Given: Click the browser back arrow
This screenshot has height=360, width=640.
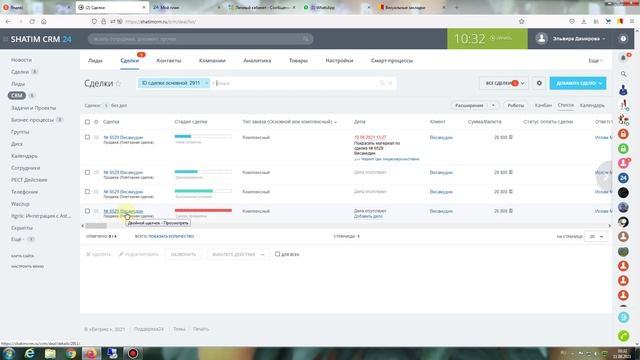Looking at the screenshot, I should pos(8,22).
